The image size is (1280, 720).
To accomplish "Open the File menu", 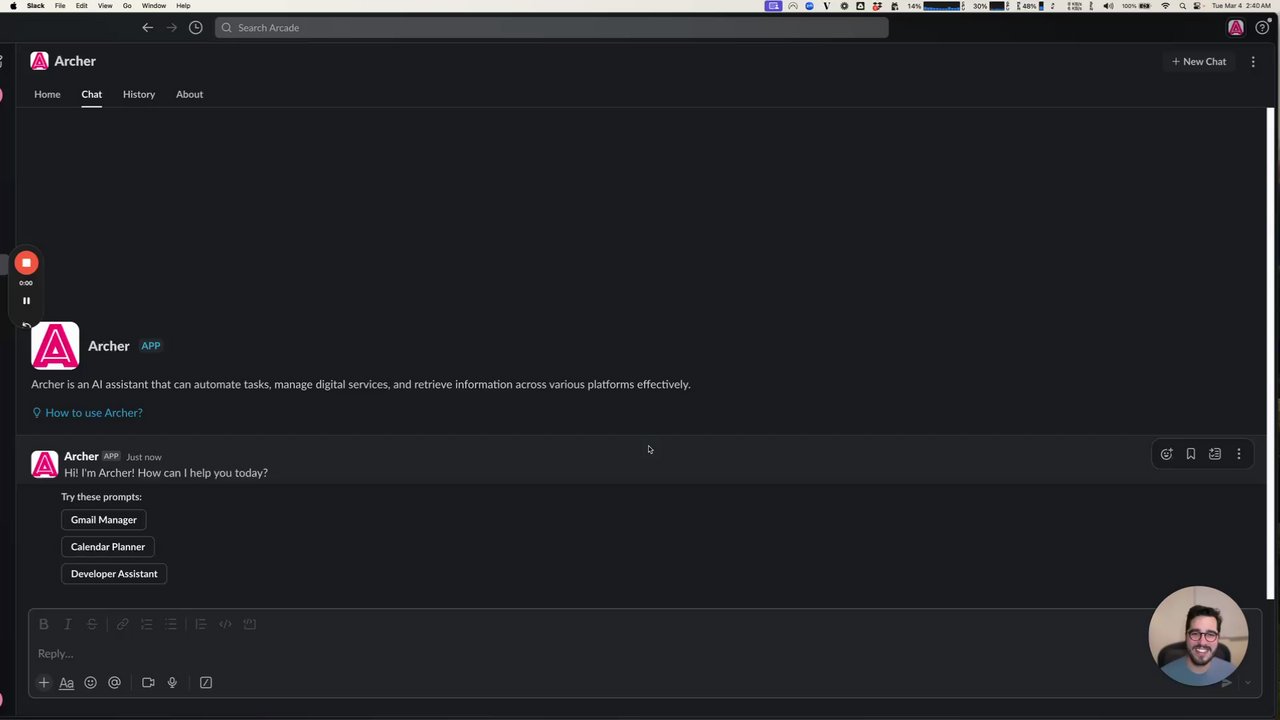I will click(x=60, y=6).
